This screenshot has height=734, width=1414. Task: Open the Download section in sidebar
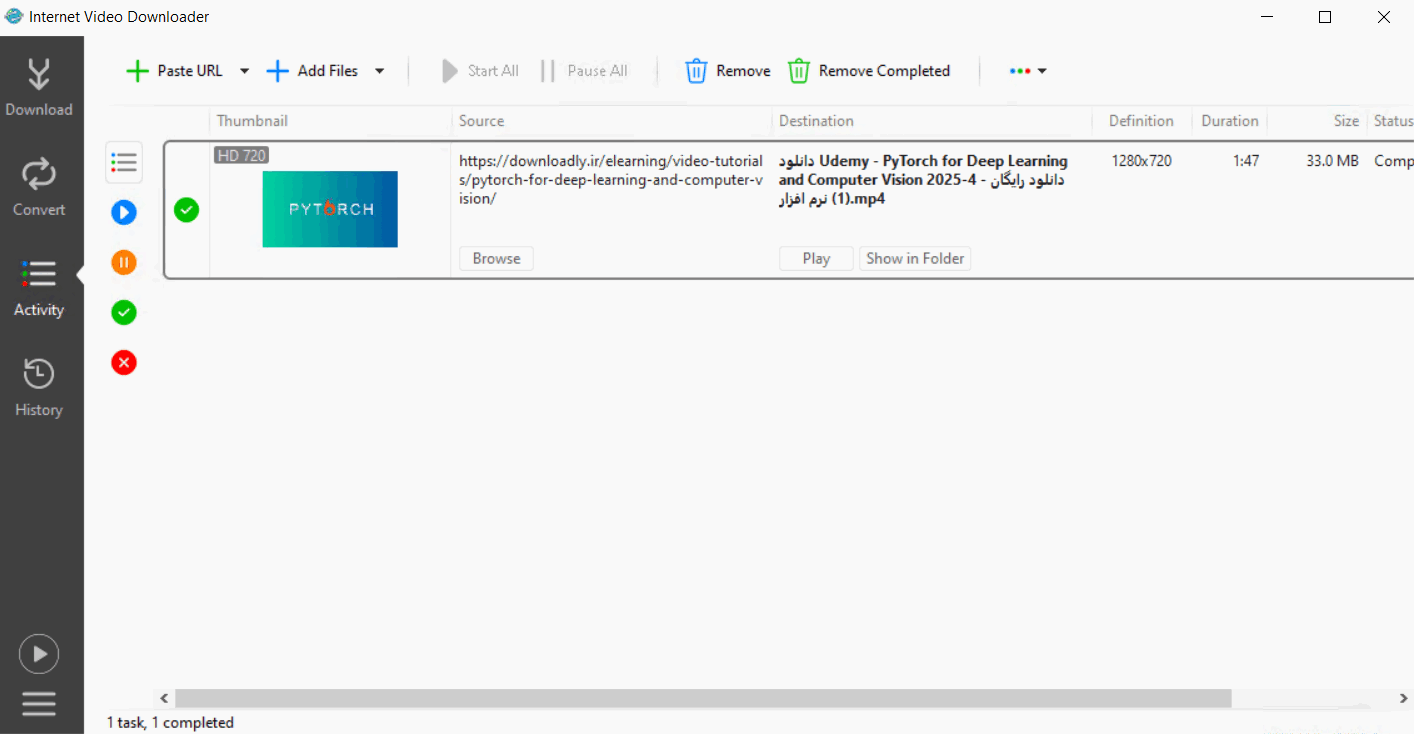point(39,87)
